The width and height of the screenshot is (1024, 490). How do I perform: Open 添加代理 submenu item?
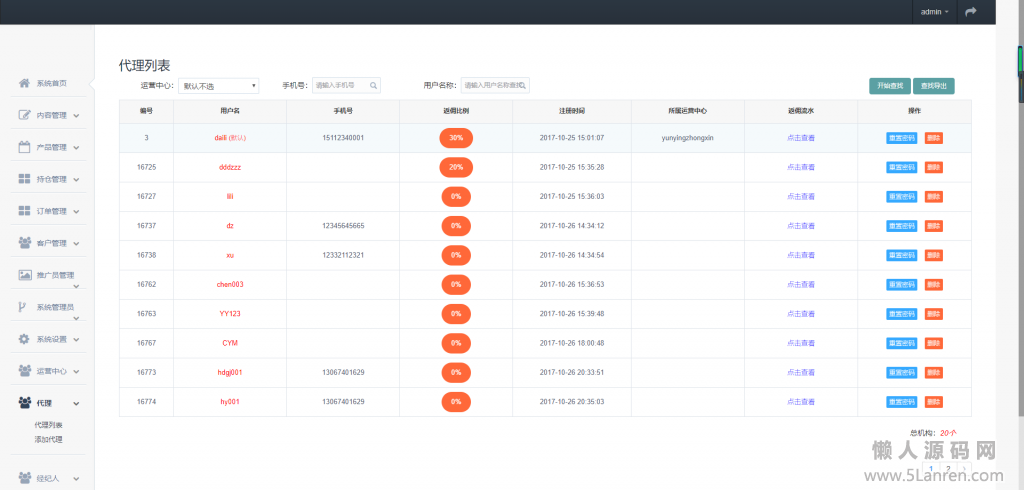(48, 440)
